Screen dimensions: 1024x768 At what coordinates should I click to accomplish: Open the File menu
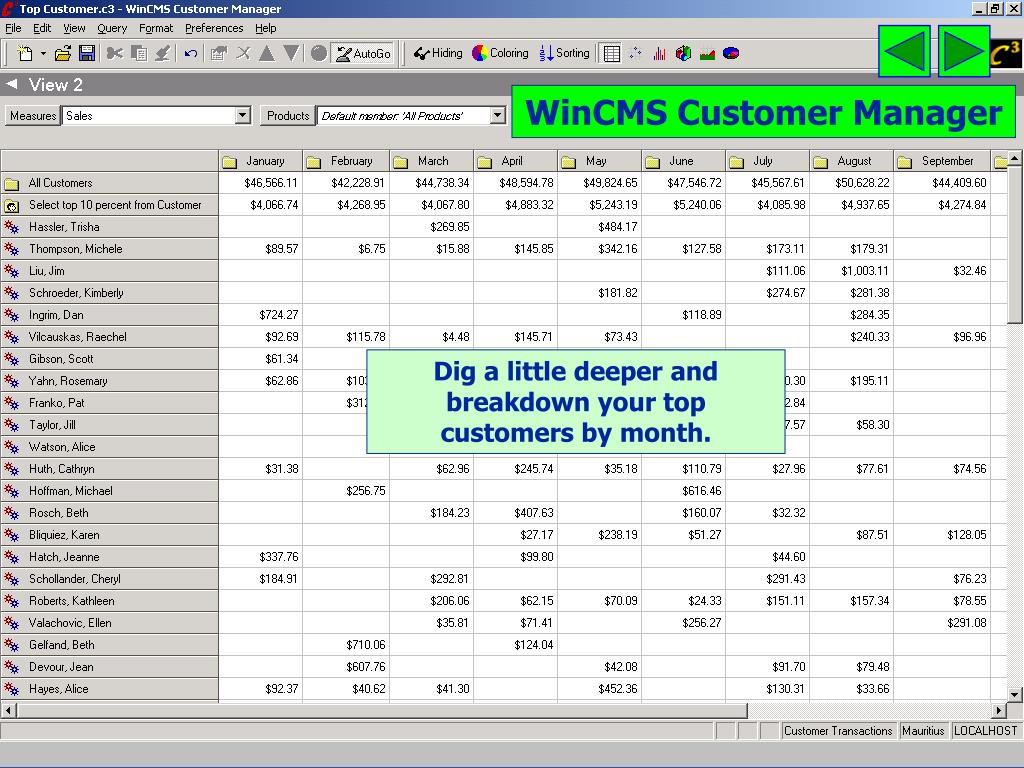[13, 28]
